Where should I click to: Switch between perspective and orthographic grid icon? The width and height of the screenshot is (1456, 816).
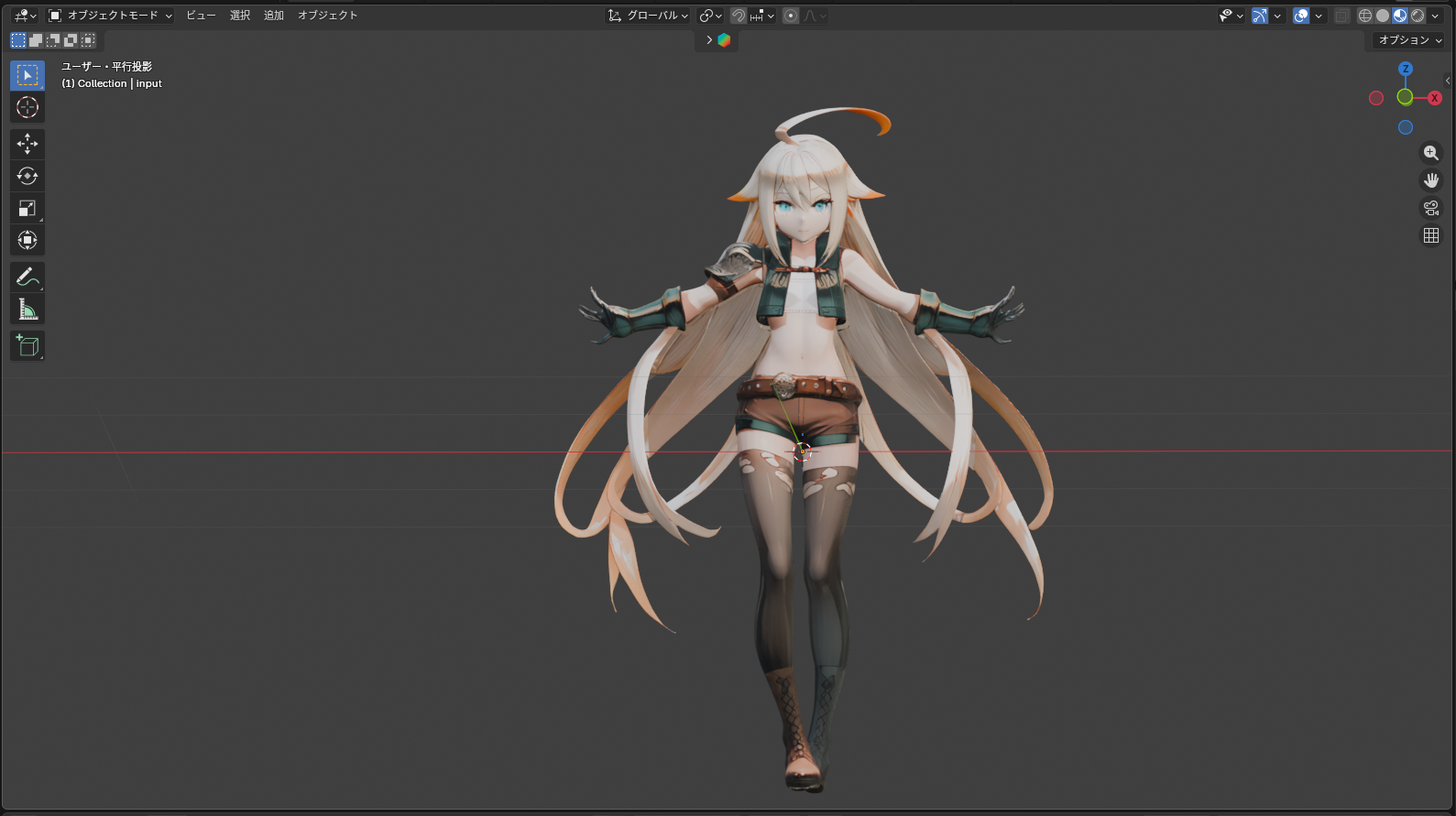[x=1430, y=235]
